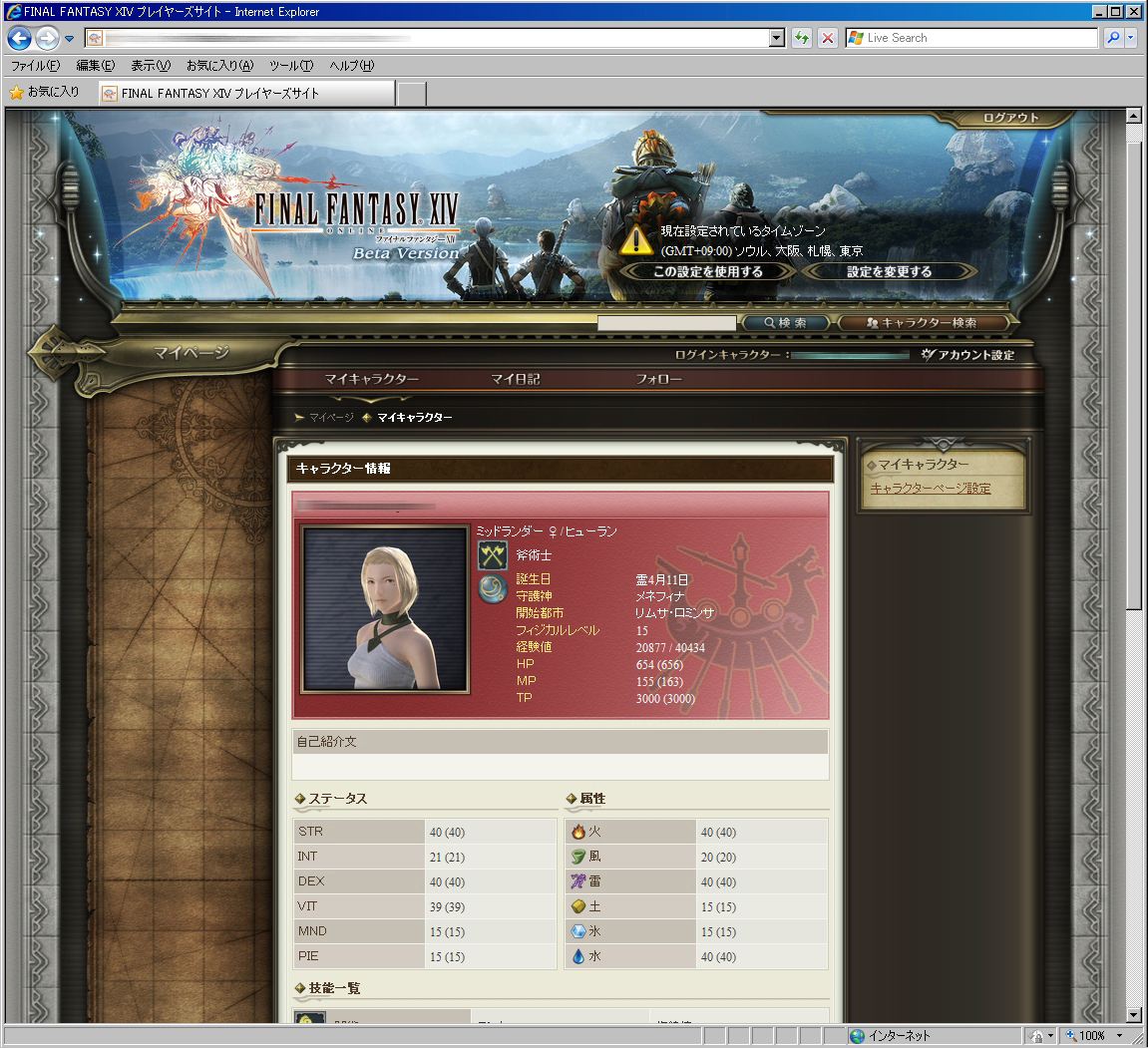This screenshot has height=1049, width=1148.
Task: Click the 検索 search button
Action: point(785,323)
